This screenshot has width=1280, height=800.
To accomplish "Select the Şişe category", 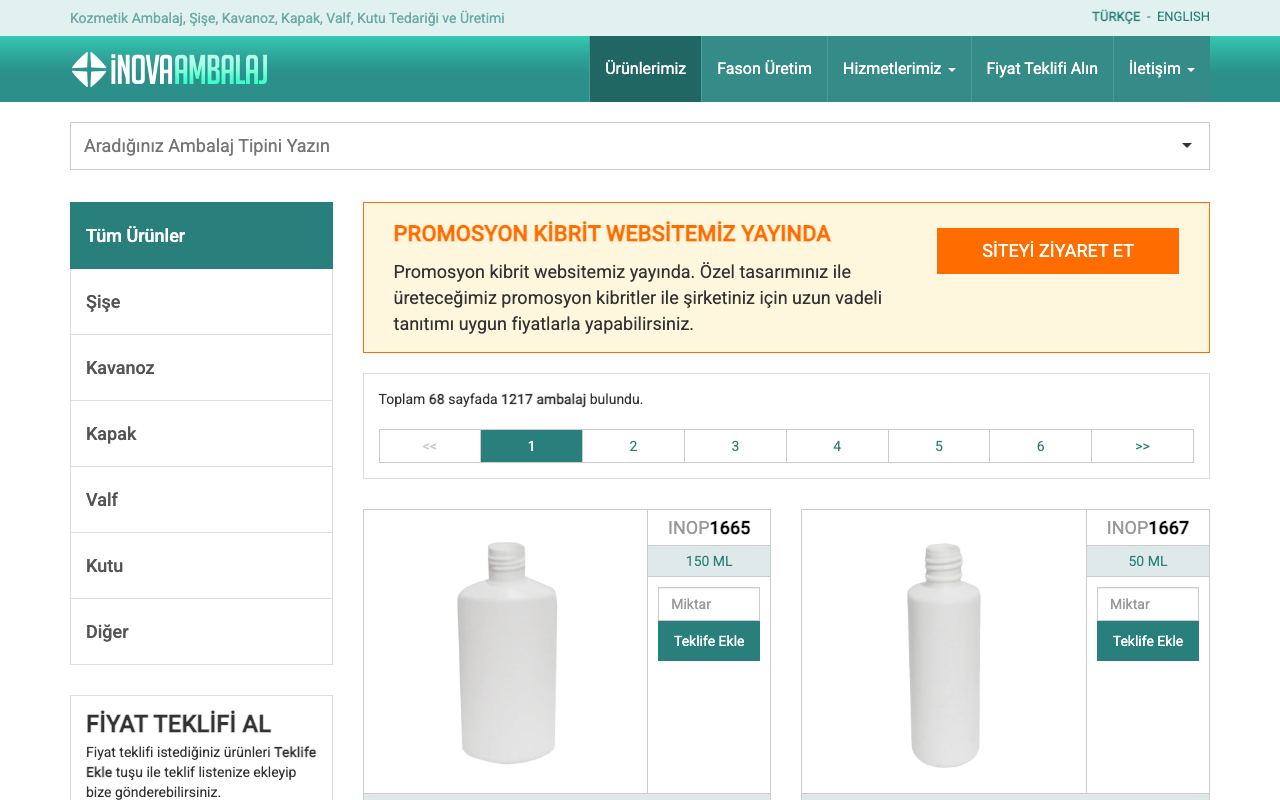I will [x=201, y=302].
